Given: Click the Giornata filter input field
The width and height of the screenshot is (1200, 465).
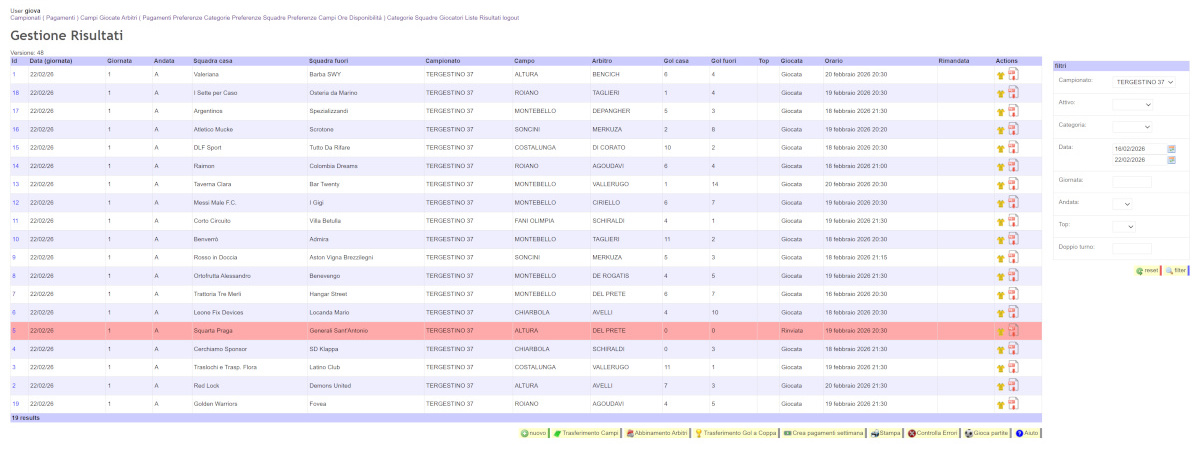Looking at the screenshot, I should [1131, 181].
